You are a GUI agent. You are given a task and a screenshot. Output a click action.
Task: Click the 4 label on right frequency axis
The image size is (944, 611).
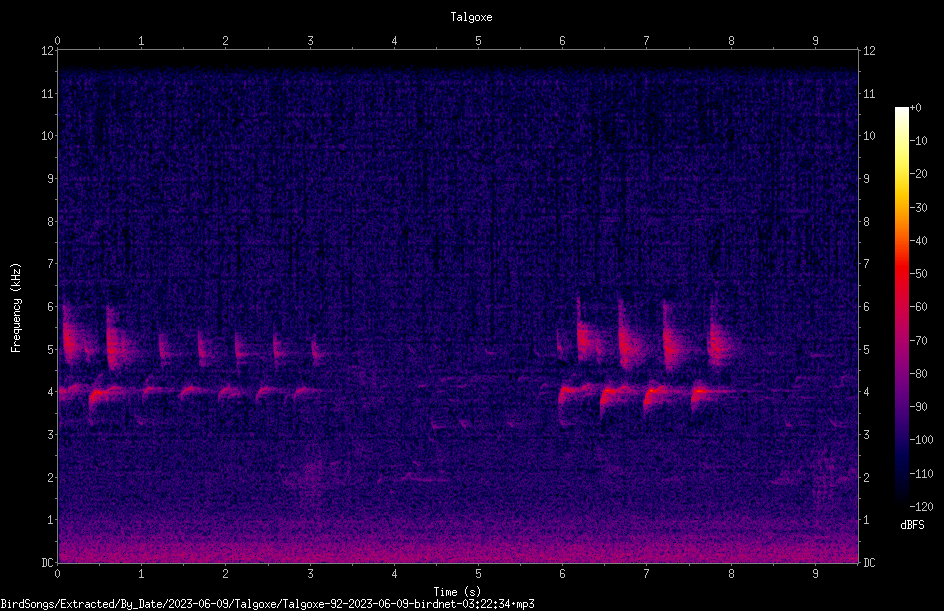[x=866, y=392]
